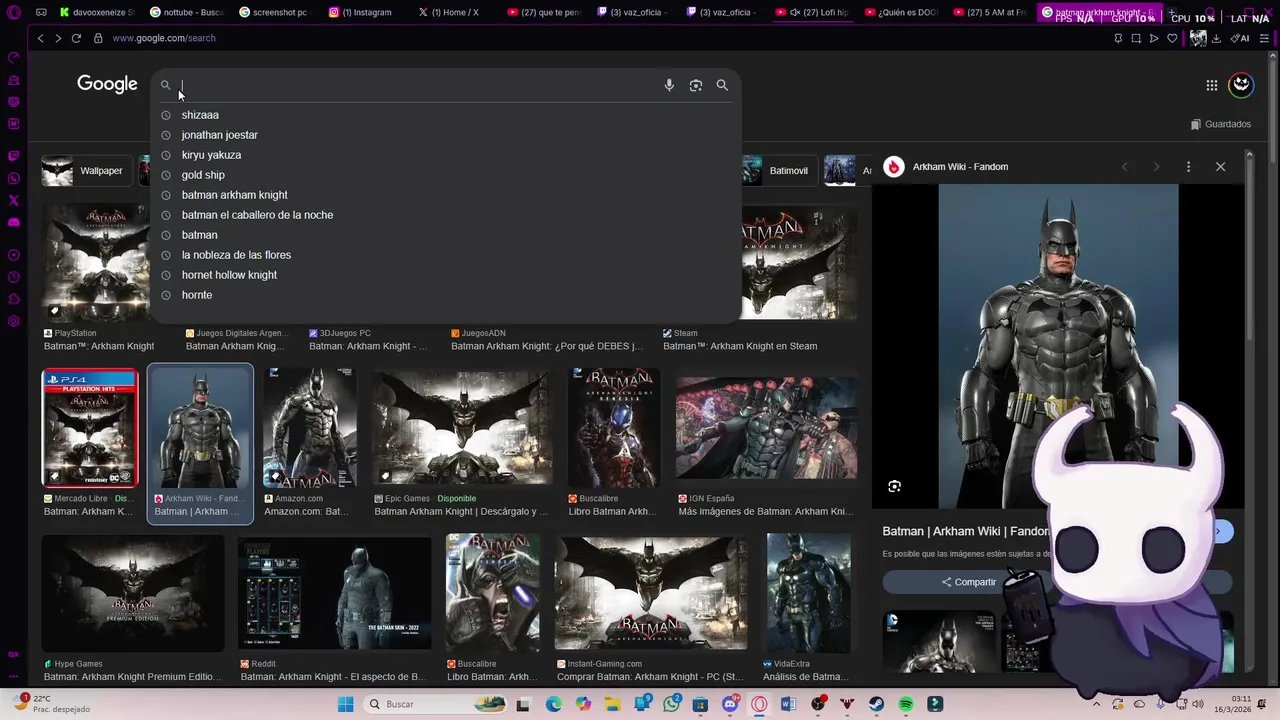Open Instant-Gaming.com Batman result
Image resolution: width=1280 pixels, height=720 pixels.
pyautogui.click(x=651, y=594)
